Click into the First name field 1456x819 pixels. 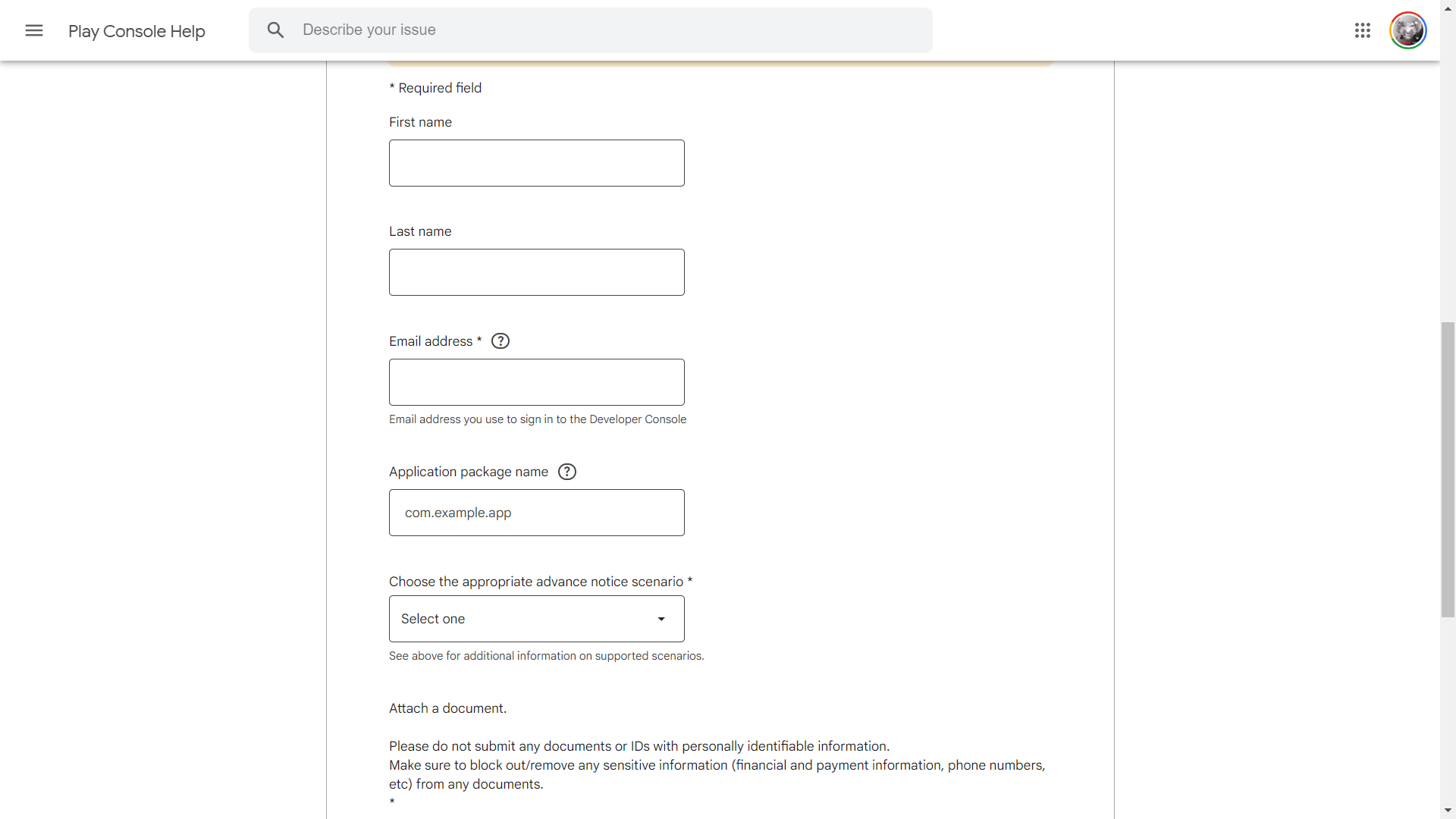(x=537, y=163)
